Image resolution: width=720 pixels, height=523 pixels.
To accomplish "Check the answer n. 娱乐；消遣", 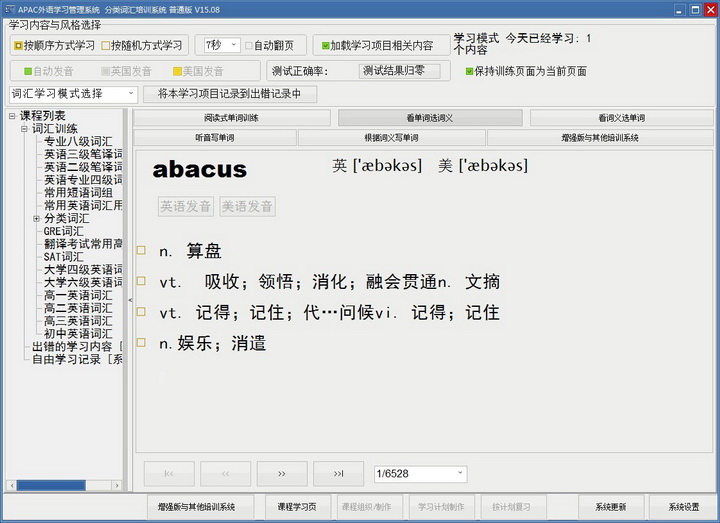I will (141, 343).
